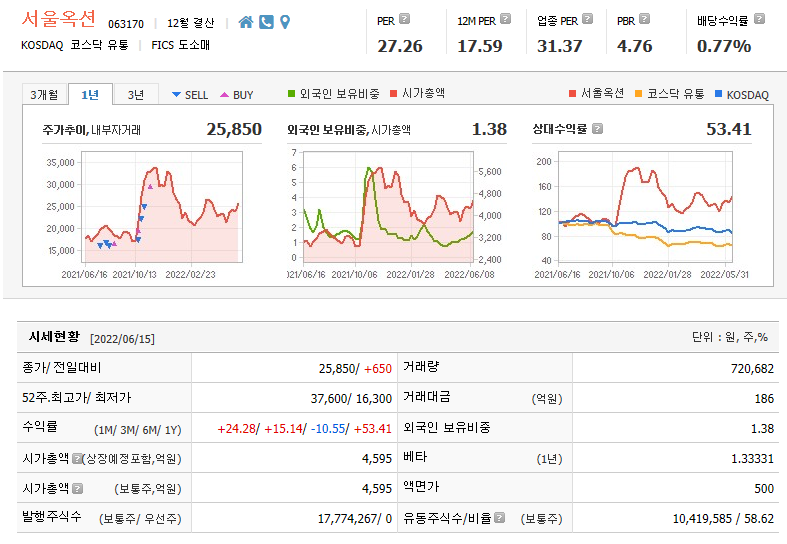Open help icon next to 배당수익률
Viewport: 787px width, 544px height.
pyautogui.click(x=760, y=19)
